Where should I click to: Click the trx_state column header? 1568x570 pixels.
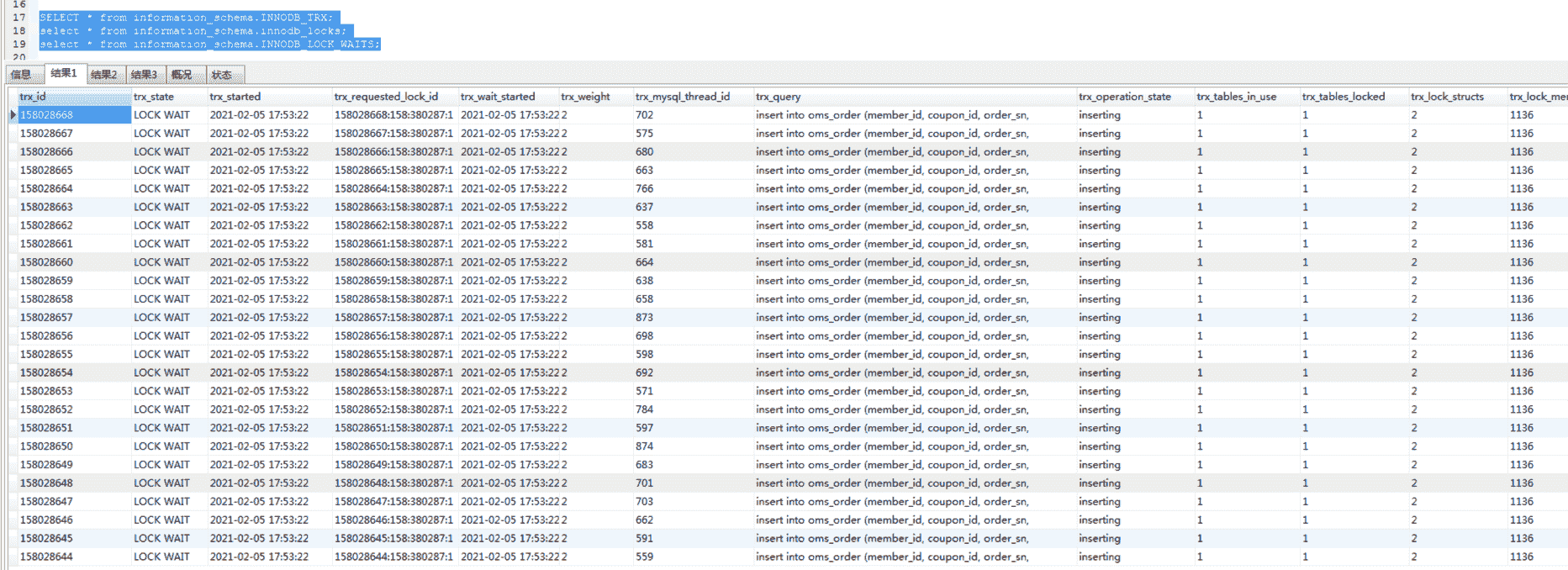click(x=169, y=97)
